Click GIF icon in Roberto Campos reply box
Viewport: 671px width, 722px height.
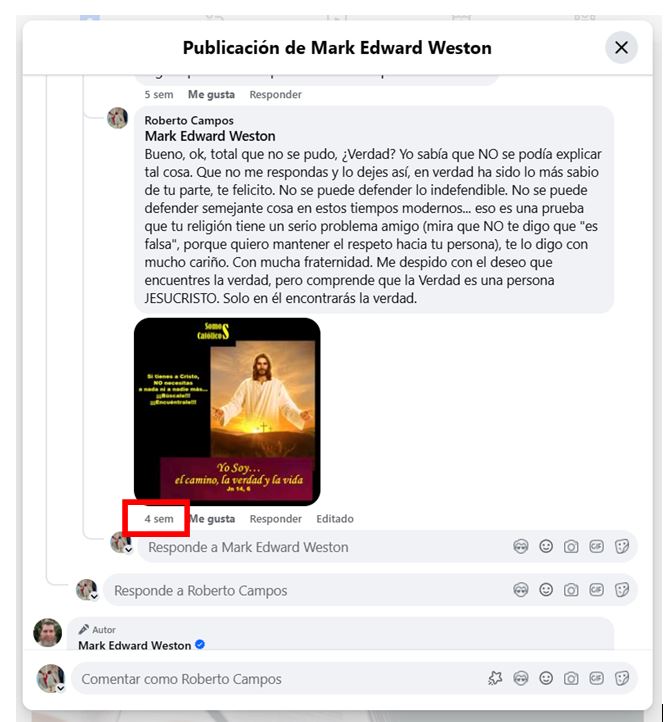[596, 590]
